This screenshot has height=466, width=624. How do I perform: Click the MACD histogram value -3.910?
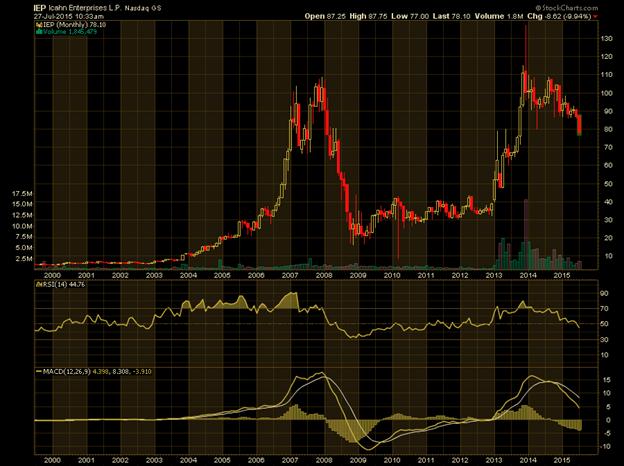pos(141,372)
